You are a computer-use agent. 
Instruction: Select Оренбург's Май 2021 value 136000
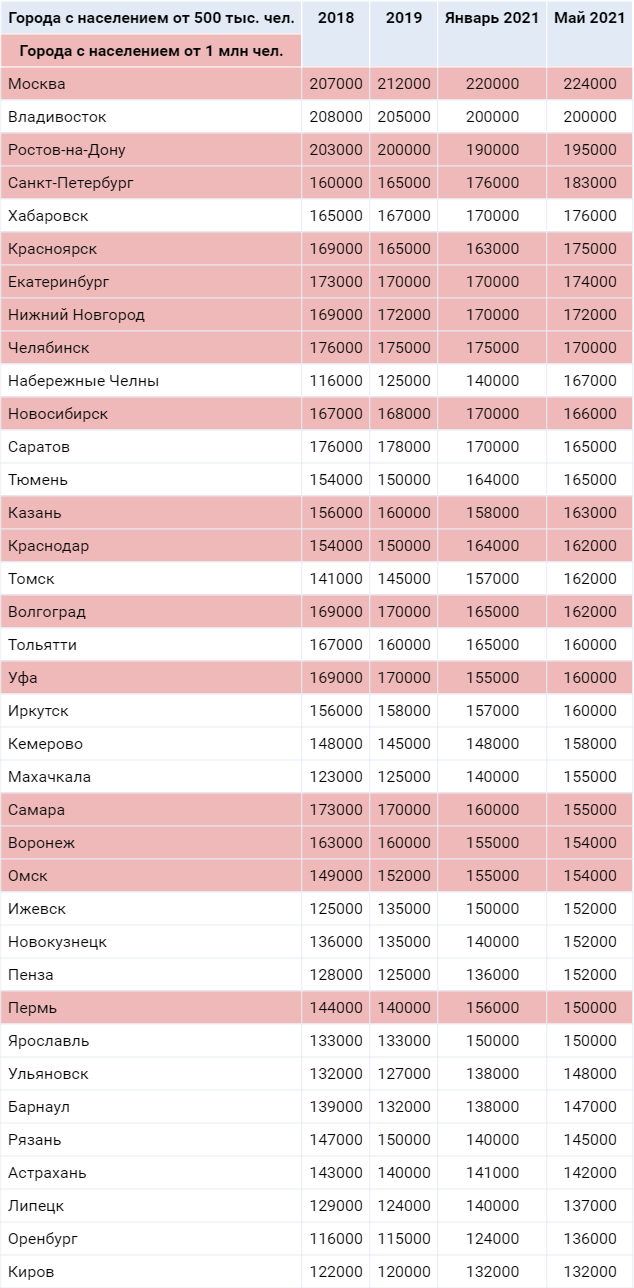[x=589, y=1239]
